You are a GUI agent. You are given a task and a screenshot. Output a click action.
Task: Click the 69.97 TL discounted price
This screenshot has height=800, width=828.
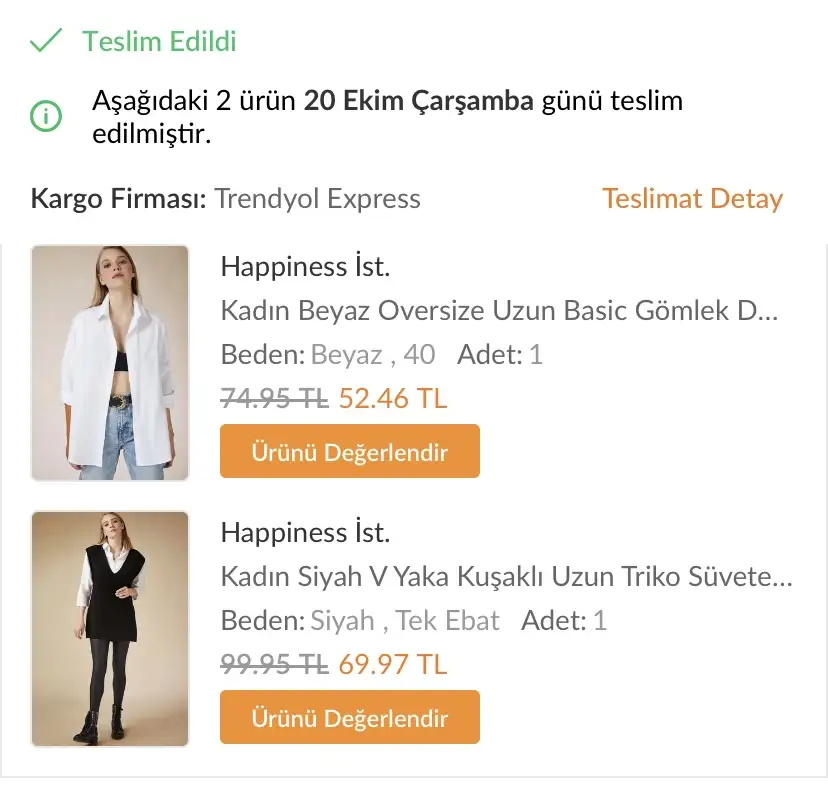tap(393, 664)
